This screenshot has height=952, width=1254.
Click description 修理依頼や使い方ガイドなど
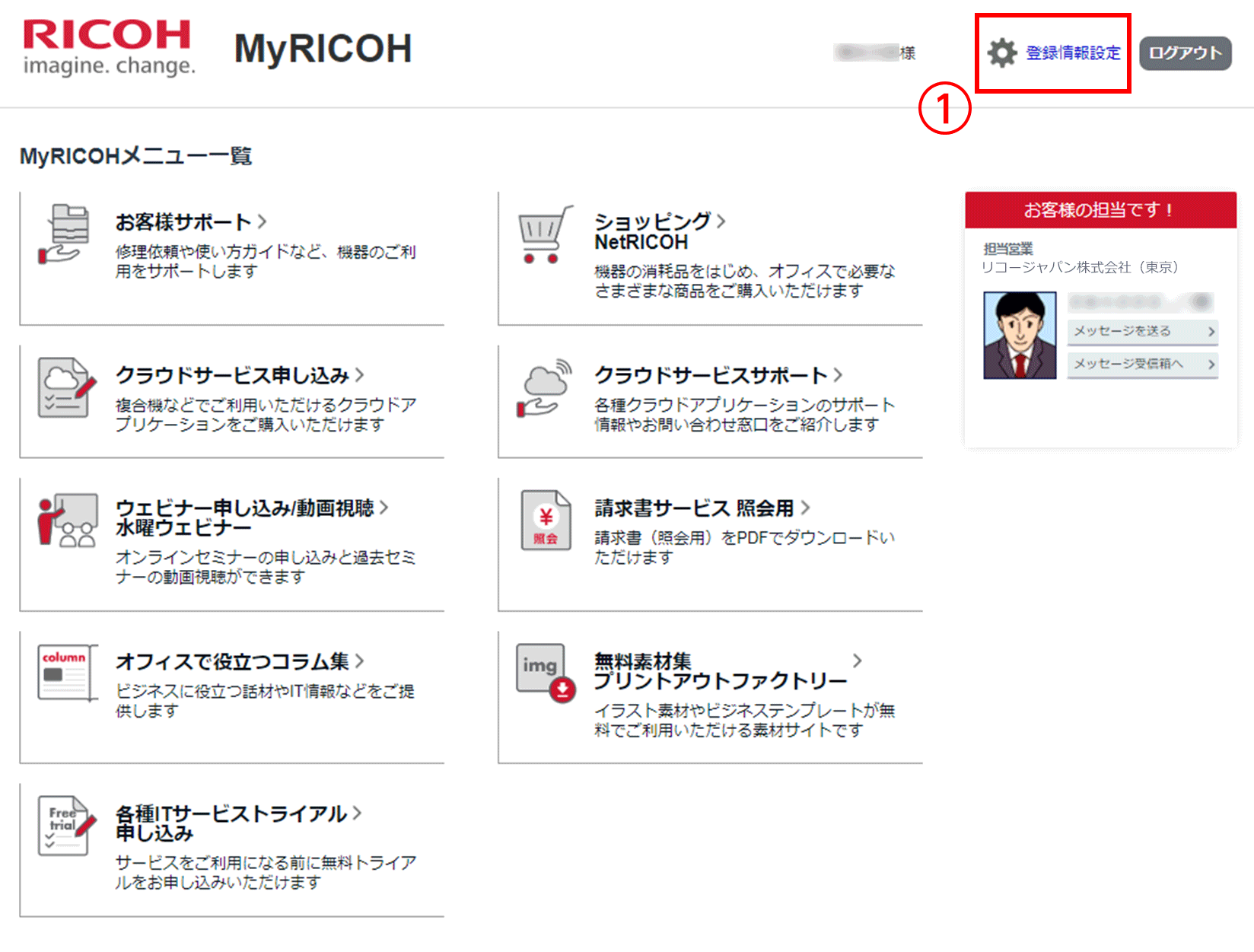(266, 262)
